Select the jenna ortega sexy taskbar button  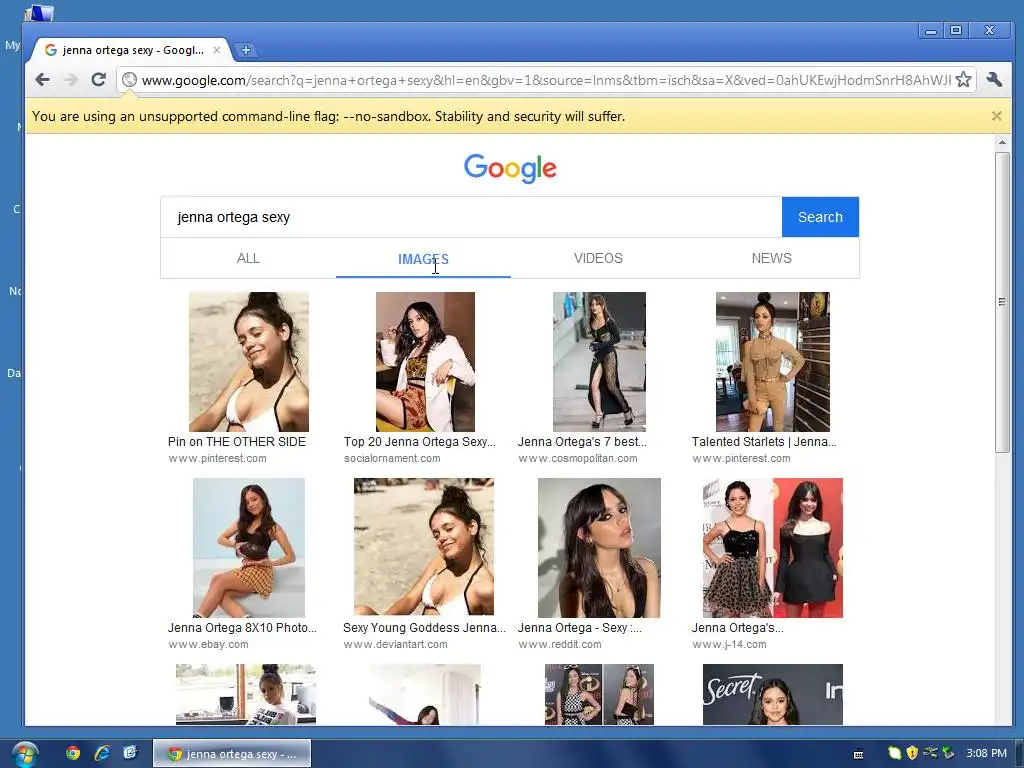click(232, 754)
